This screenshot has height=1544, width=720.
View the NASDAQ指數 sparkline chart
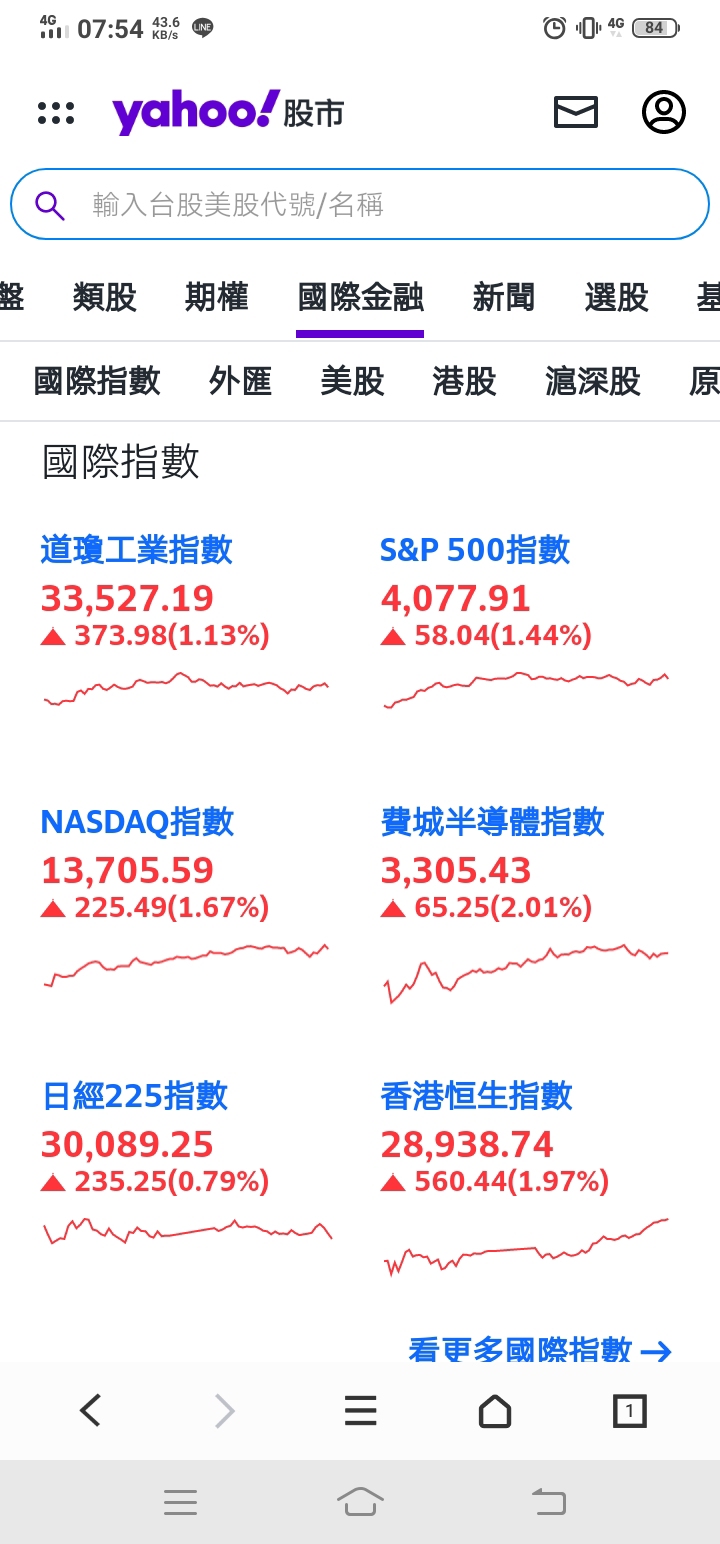click(x=186, y=962)
